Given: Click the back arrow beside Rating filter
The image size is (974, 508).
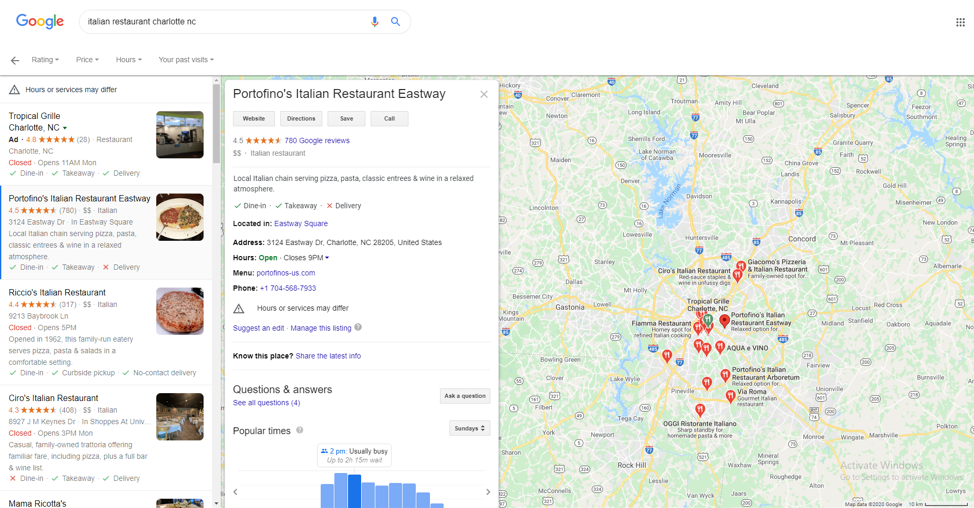Looking at the screenshot, I should click(15, 60).
